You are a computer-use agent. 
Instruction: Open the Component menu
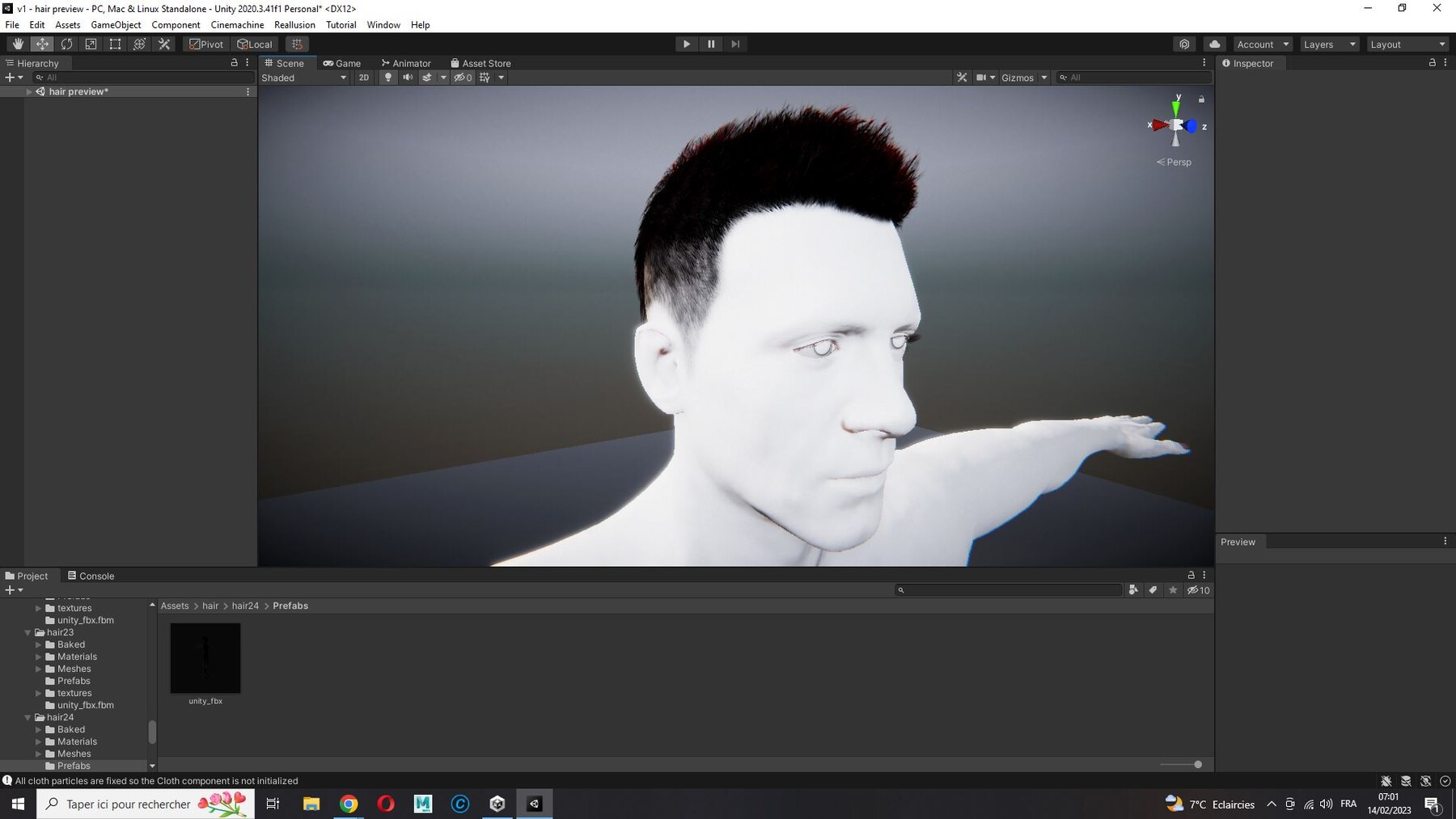(176, 25)
